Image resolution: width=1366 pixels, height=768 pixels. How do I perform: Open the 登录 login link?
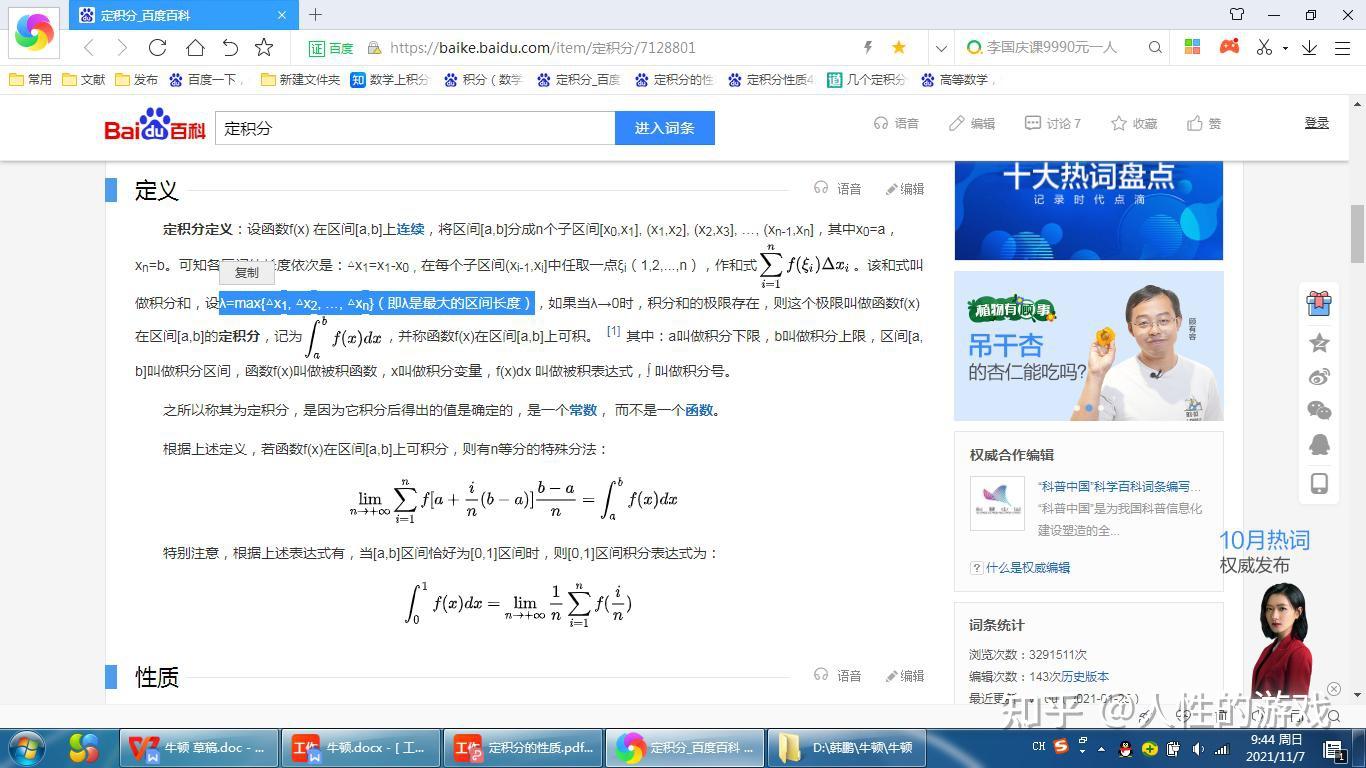point(1316,123)
